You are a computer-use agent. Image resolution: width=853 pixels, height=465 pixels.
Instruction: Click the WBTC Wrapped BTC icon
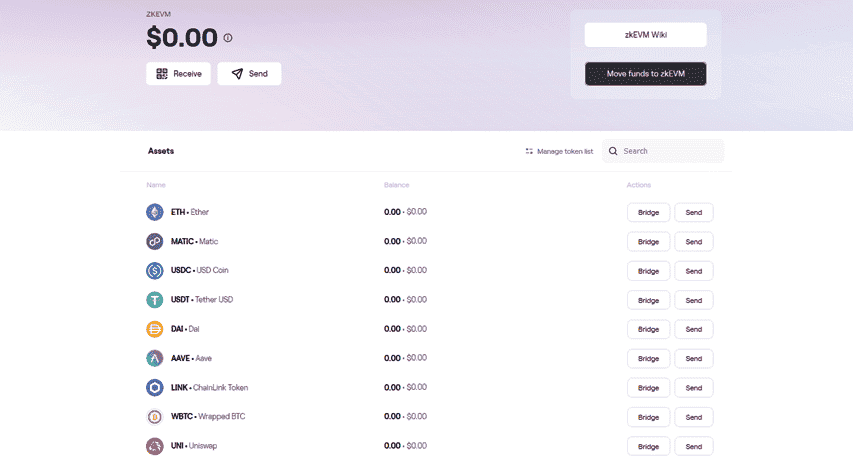click(x=154, y=417)
